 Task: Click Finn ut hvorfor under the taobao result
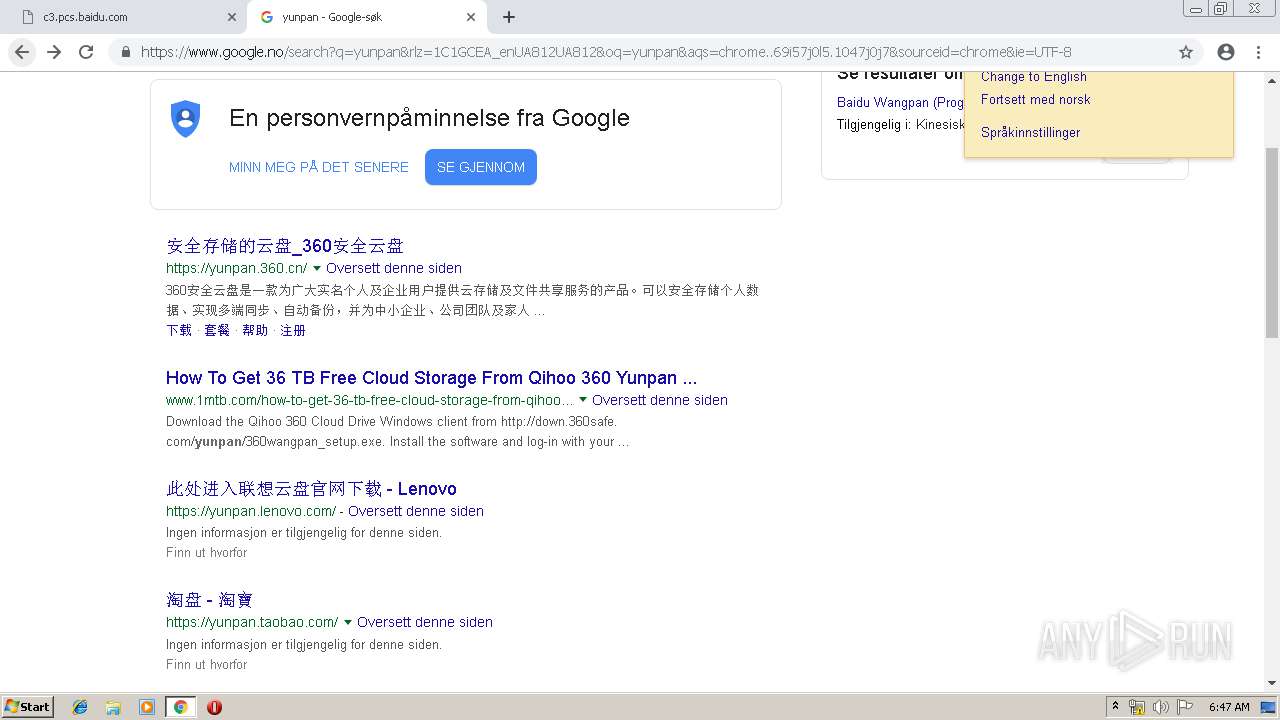207,665
